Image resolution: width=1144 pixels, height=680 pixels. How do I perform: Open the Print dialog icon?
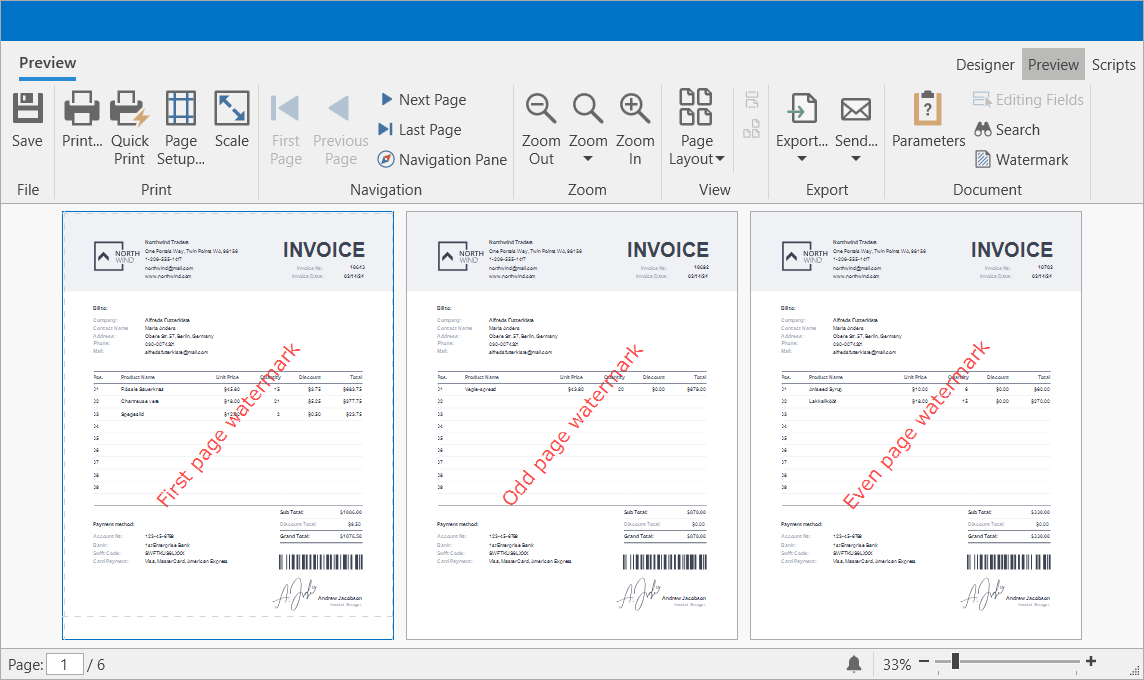coord(82,107)
